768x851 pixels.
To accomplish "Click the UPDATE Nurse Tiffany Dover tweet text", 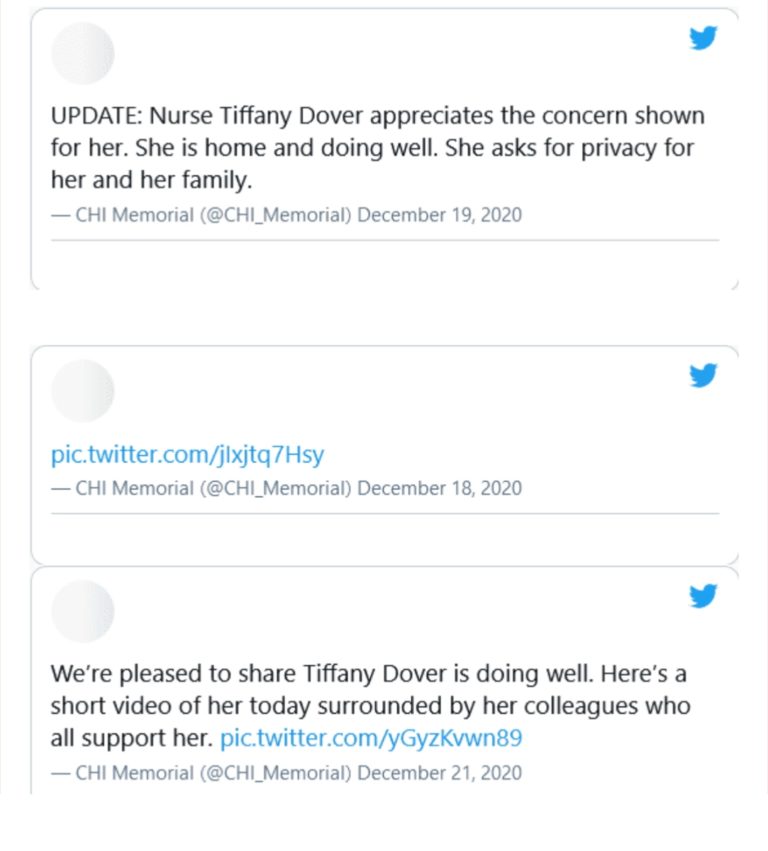I will 378,148.
